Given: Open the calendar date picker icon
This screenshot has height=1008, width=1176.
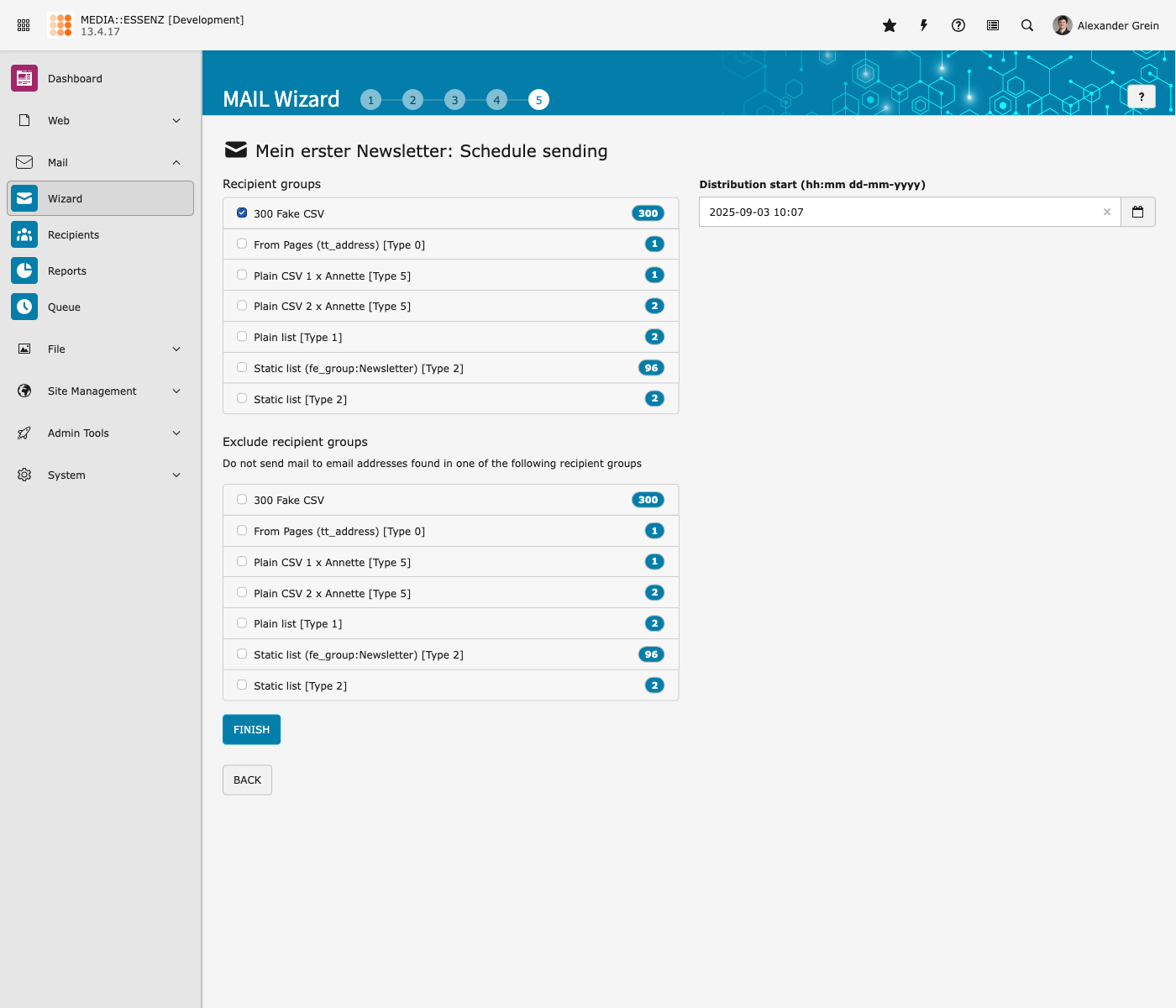Looking at the screenshot, I should pos(1137,212).
